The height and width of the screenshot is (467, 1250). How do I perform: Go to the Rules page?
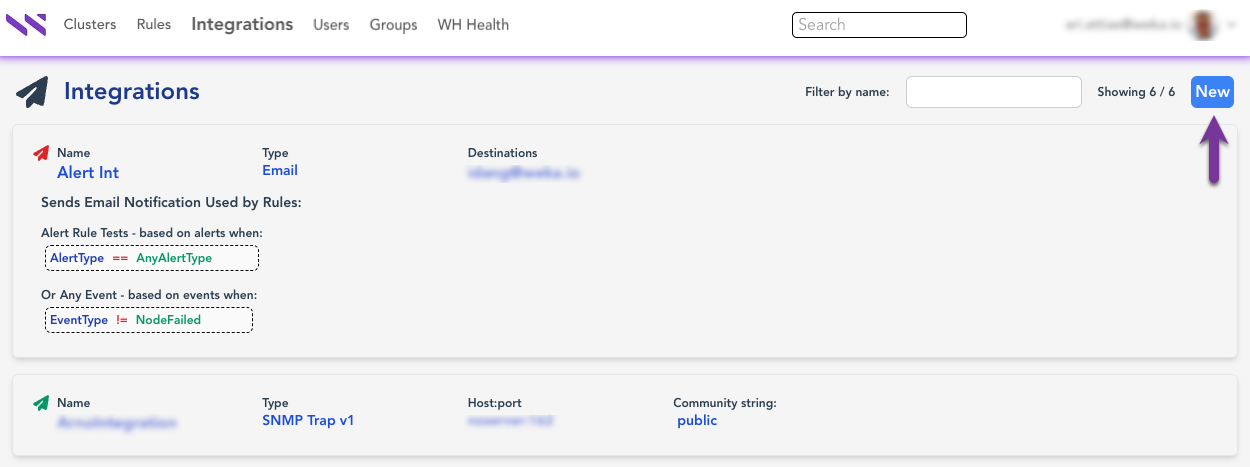154,24
